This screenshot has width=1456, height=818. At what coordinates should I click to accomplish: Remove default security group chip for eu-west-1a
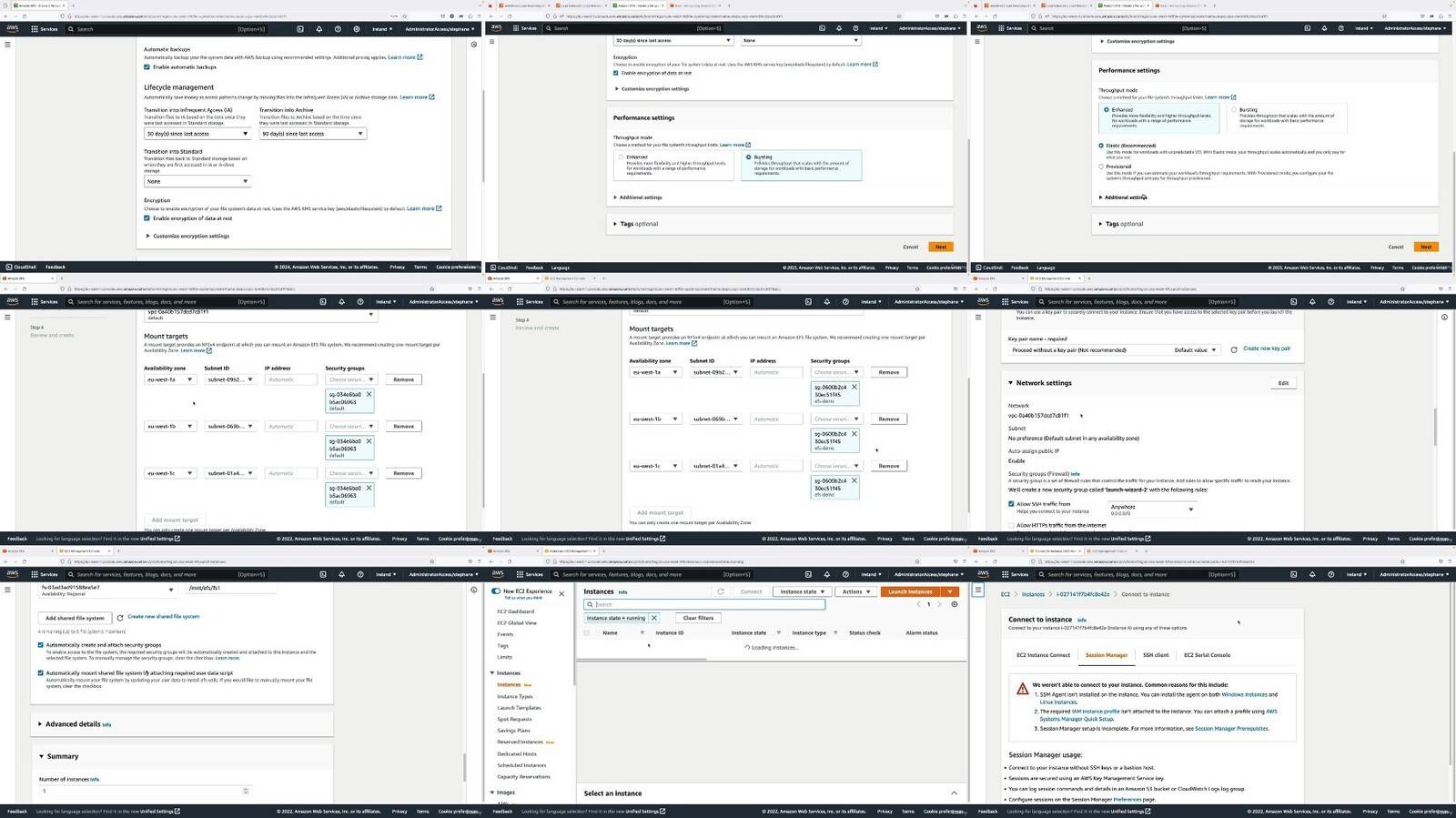click(x=369, y=394)
